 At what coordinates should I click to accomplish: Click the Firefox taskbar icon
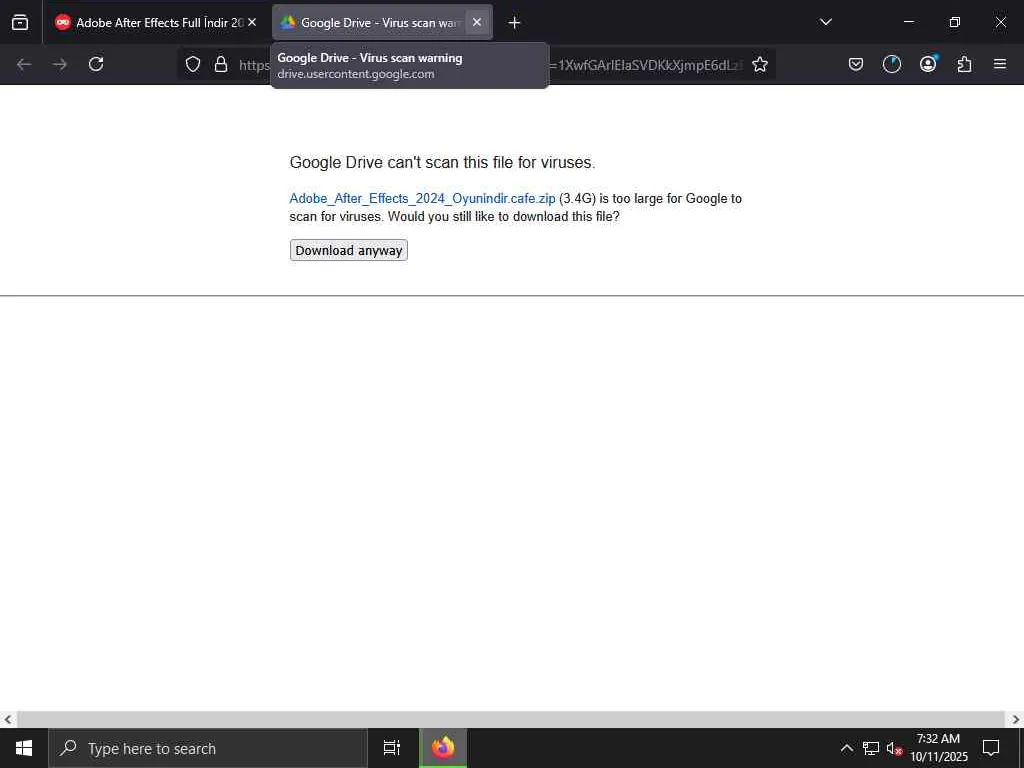tap(443, 748)
